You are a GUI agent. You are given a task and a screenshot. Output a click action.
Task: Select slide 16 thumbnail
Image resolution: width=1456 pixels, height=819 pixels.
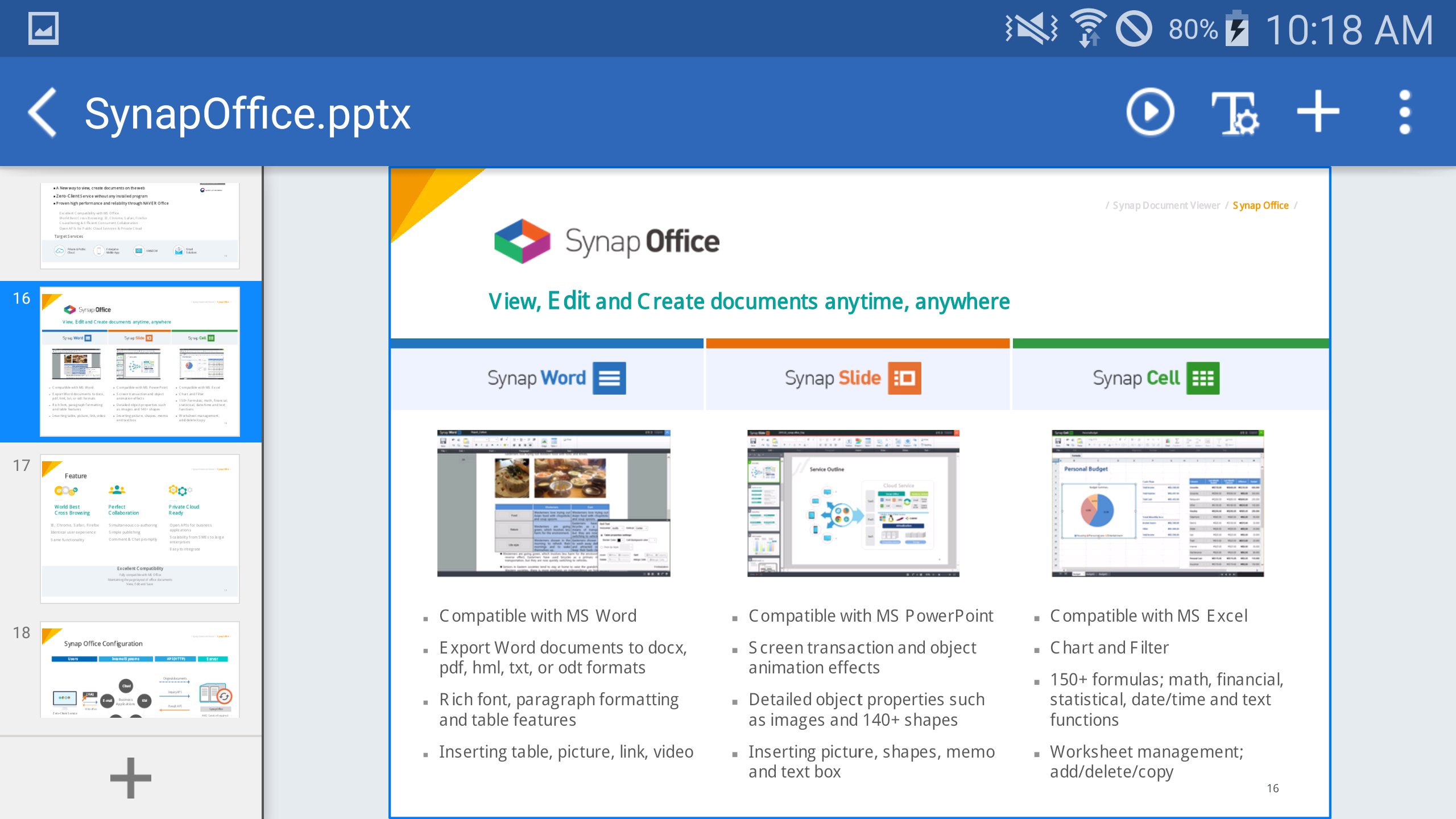[140, 362]
